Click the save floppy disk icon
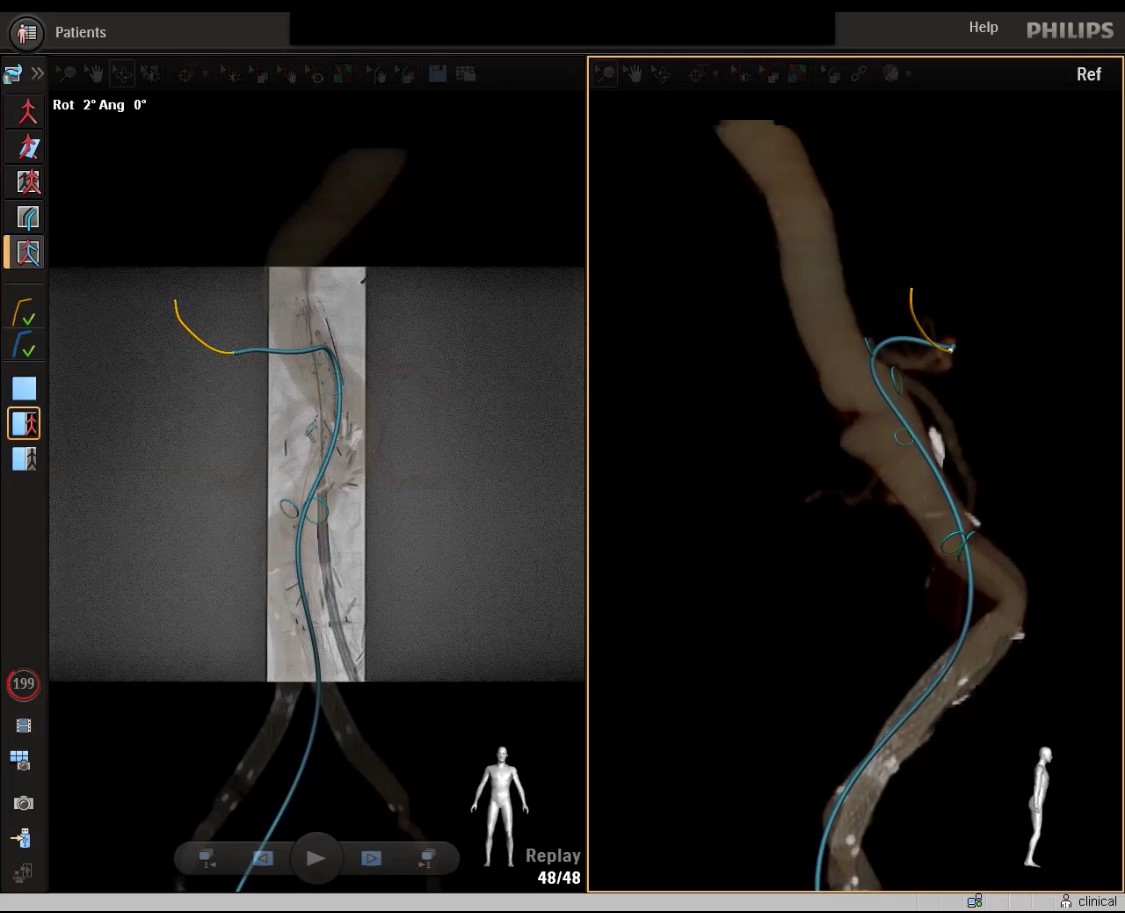The height and width of the screenshot is (913, 1125). 438,73
